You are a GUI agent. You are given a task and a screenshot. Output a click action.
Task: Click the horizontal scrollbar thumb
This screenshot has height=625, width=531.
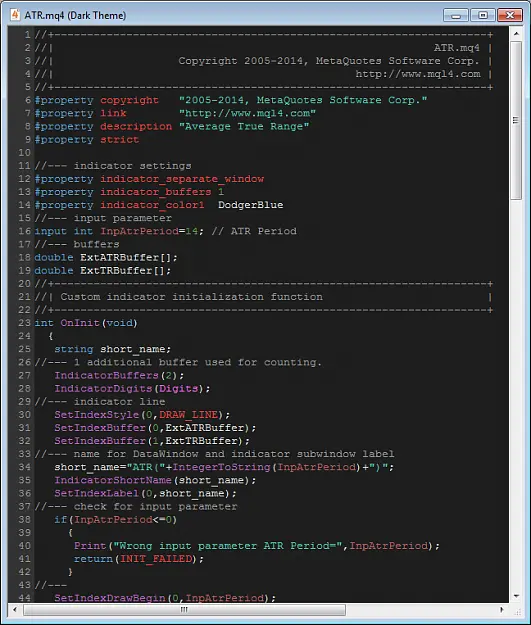[x=184, y=610]
